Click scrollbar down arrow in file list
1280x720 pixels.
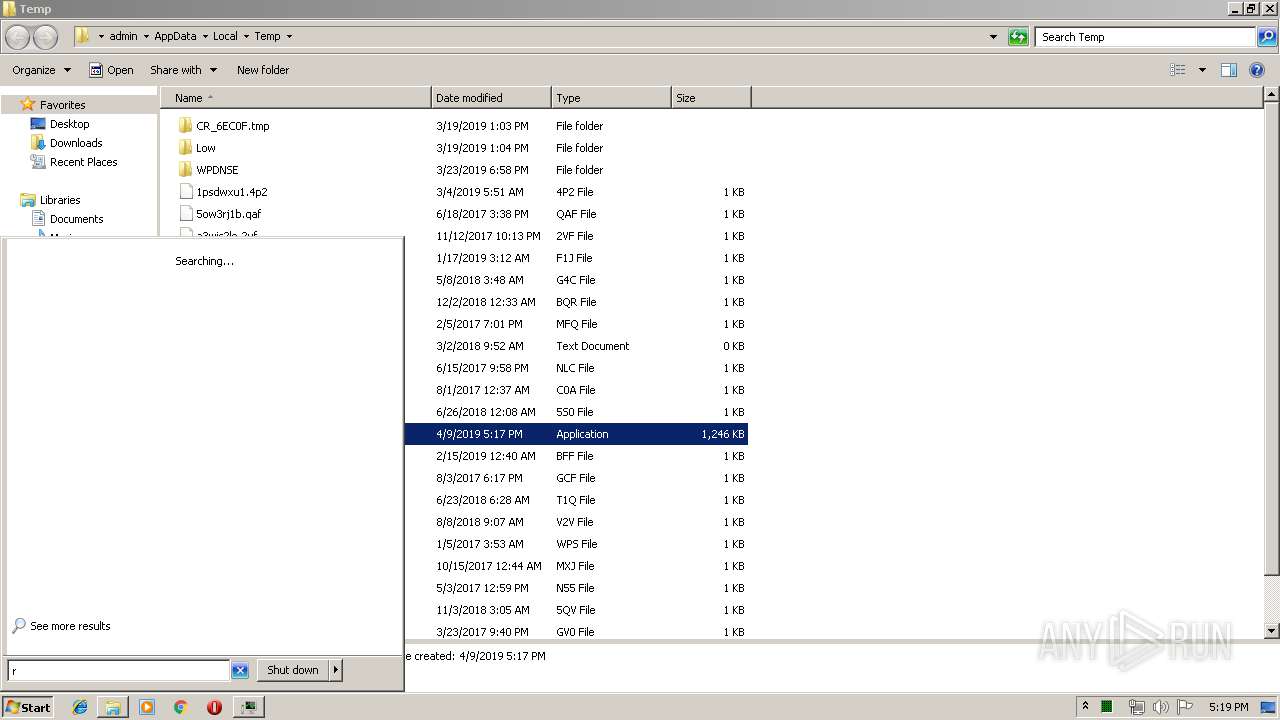pos(1271,631)
